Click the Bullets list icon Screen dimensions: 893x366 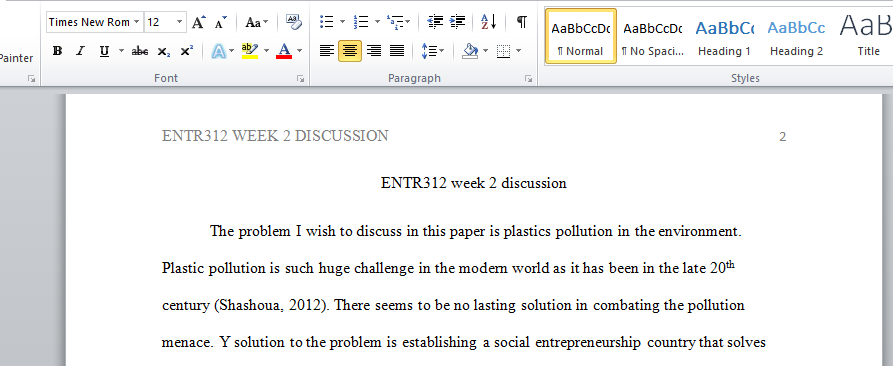pos(327,23)
